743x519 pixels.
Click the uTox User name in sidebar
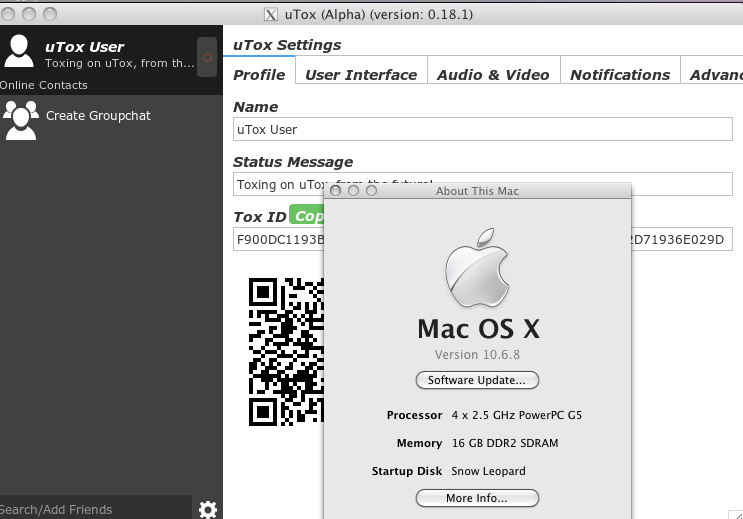[x=84, y=47]
